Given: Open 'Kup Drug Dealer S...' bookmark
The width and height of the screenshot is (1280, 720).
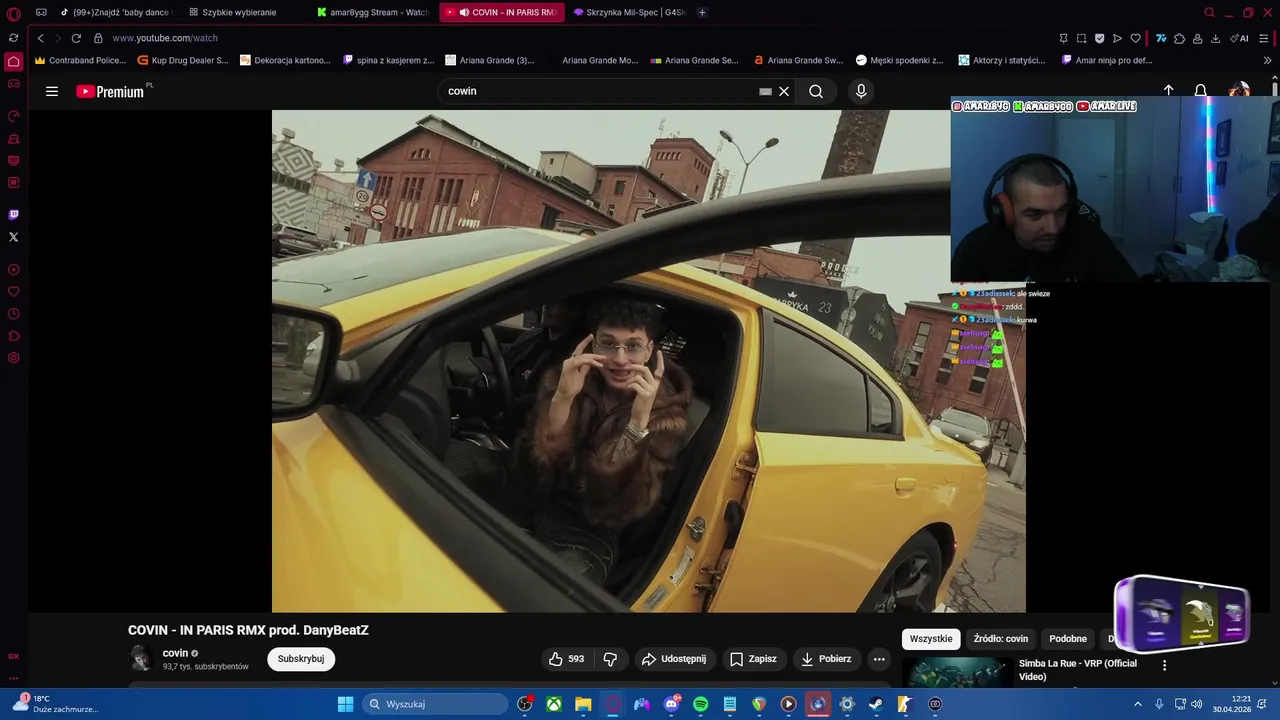Looking at the screenshot, I should (x=183, y=60).
